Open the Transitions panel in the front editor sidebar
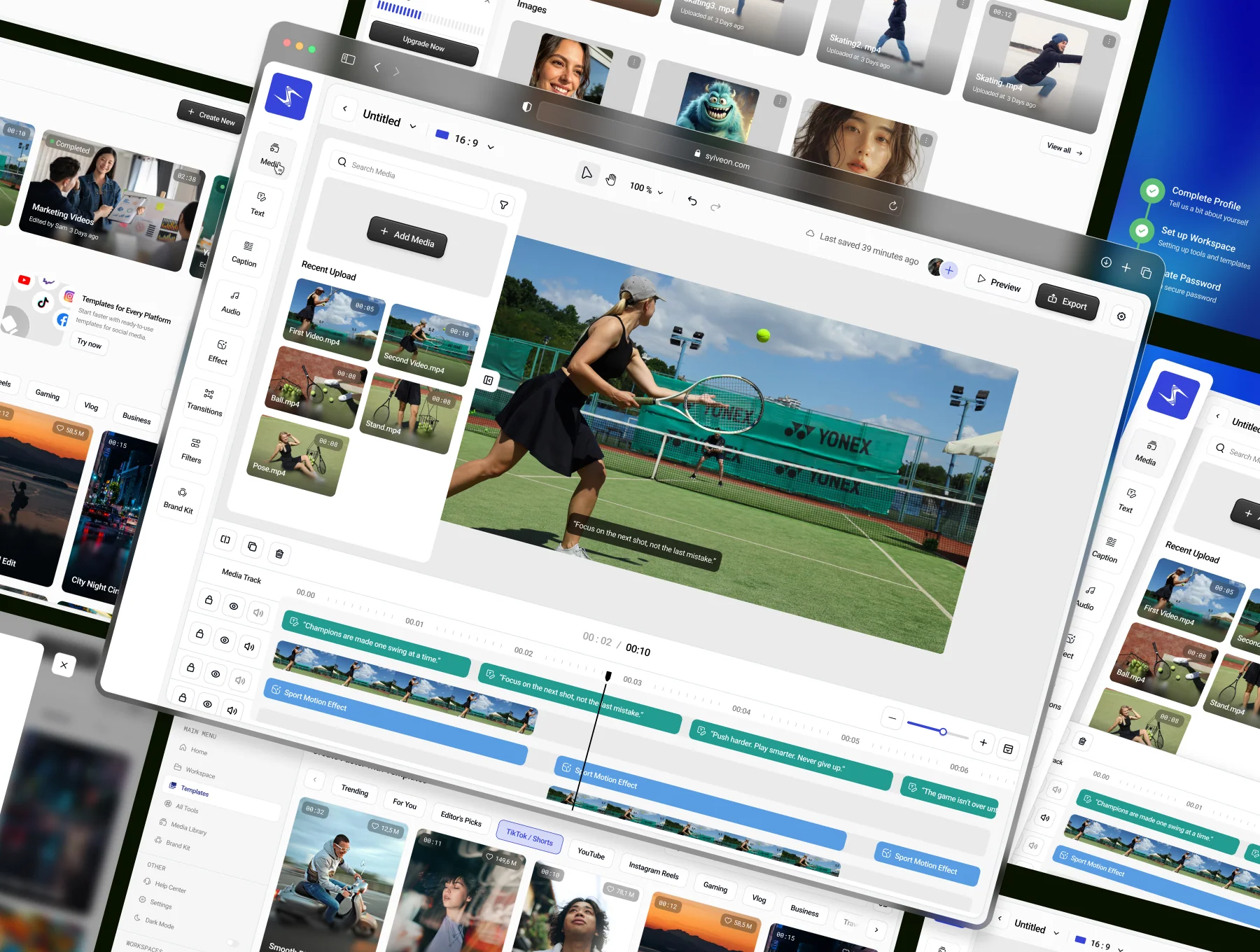The height and width of the screenshot is (952, 1260). pyautogui.click(x=206, y=402)
